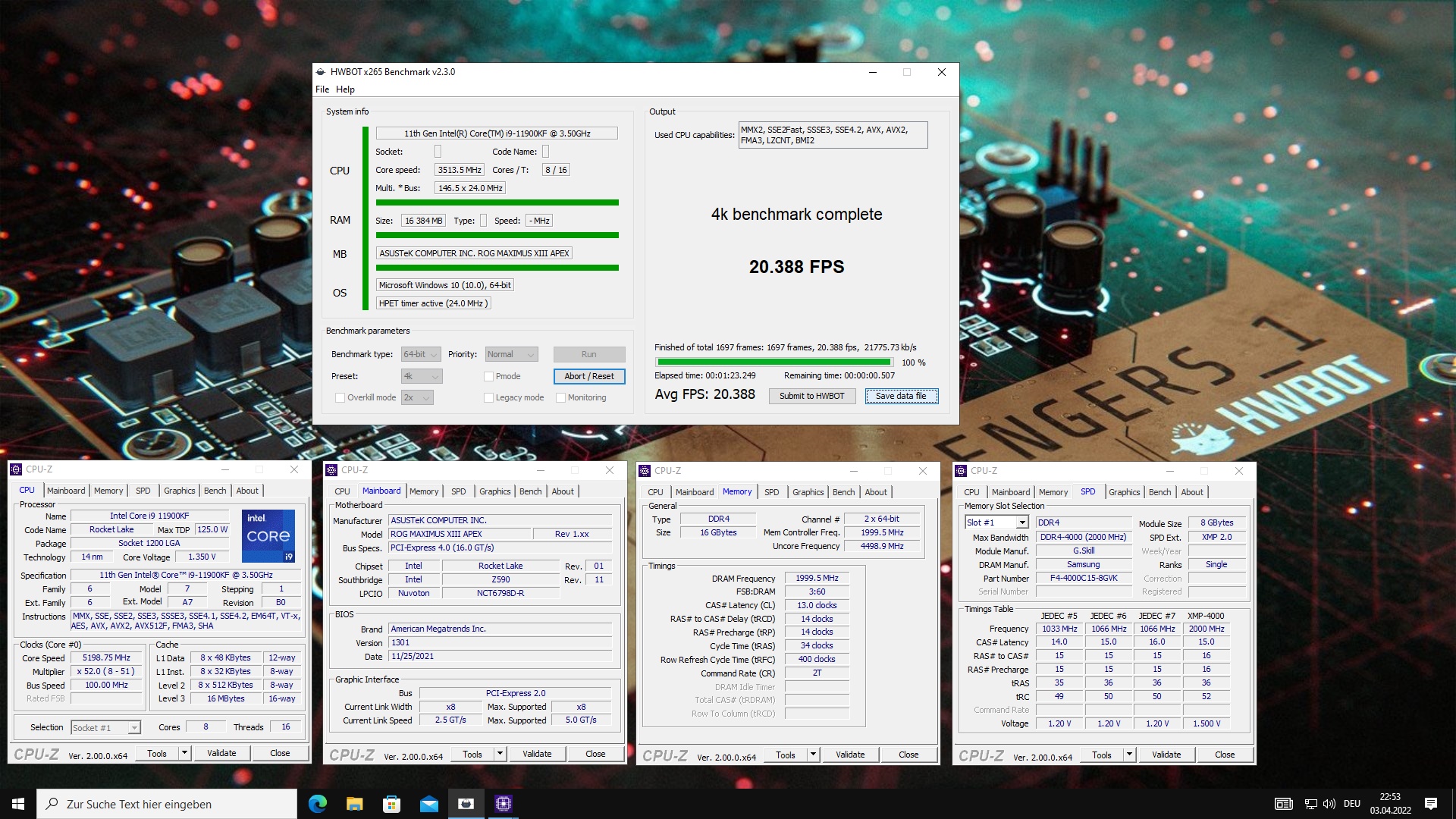Image resolution: width=1456 pixels, height=819 pixels.
Task: Open the Windows Start menu
Action: click(x=18, y=804)
